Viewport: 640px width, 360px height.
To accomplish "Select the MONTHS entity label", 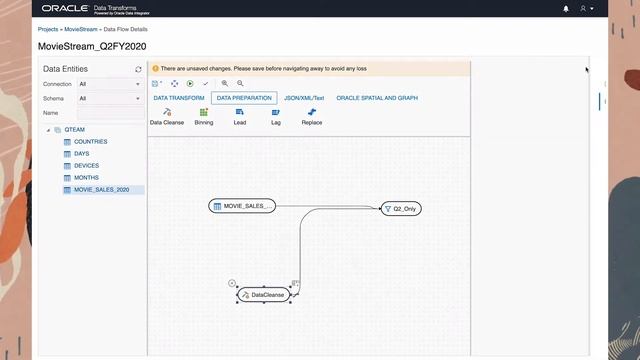I will pyautogui.click(x=87, y=178).
